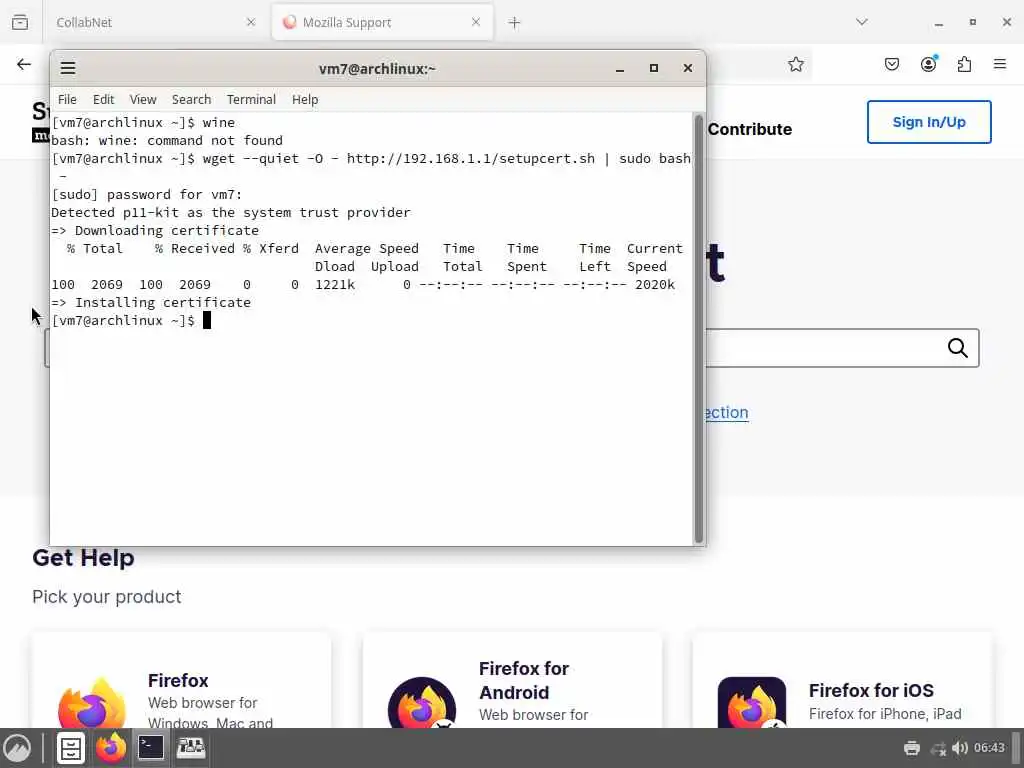Select the Firefox product icon

pos(91,704)
